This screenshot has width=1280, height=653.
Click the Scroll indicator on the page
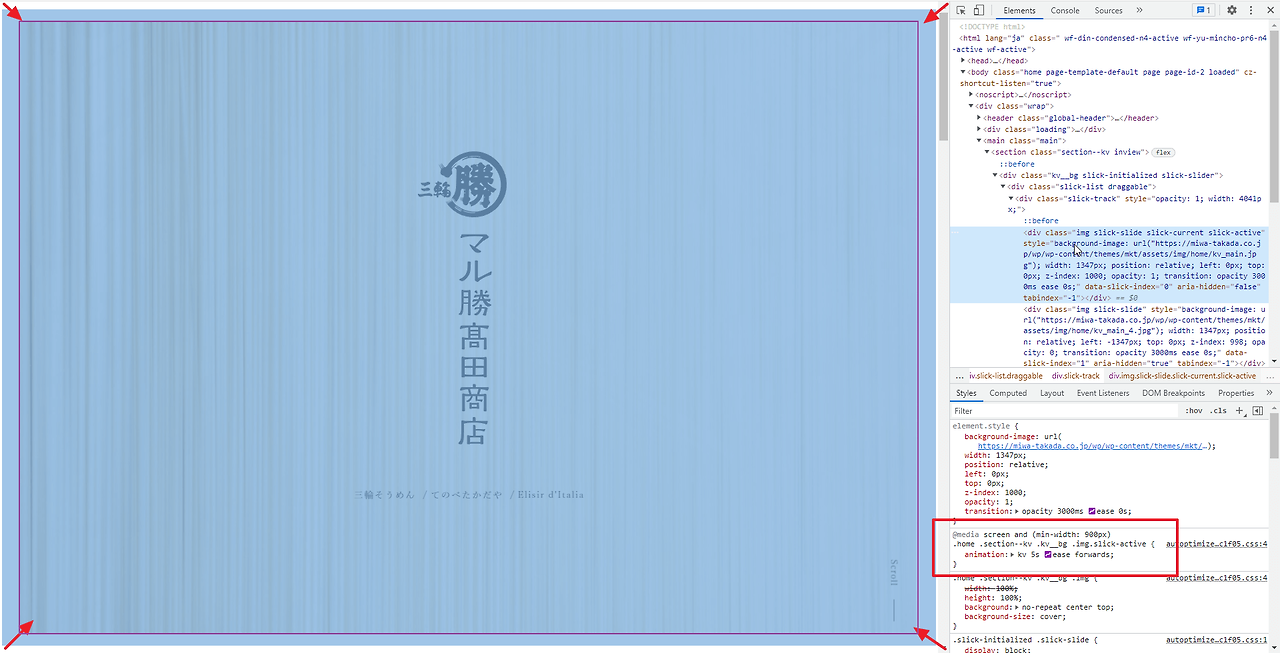895,590
